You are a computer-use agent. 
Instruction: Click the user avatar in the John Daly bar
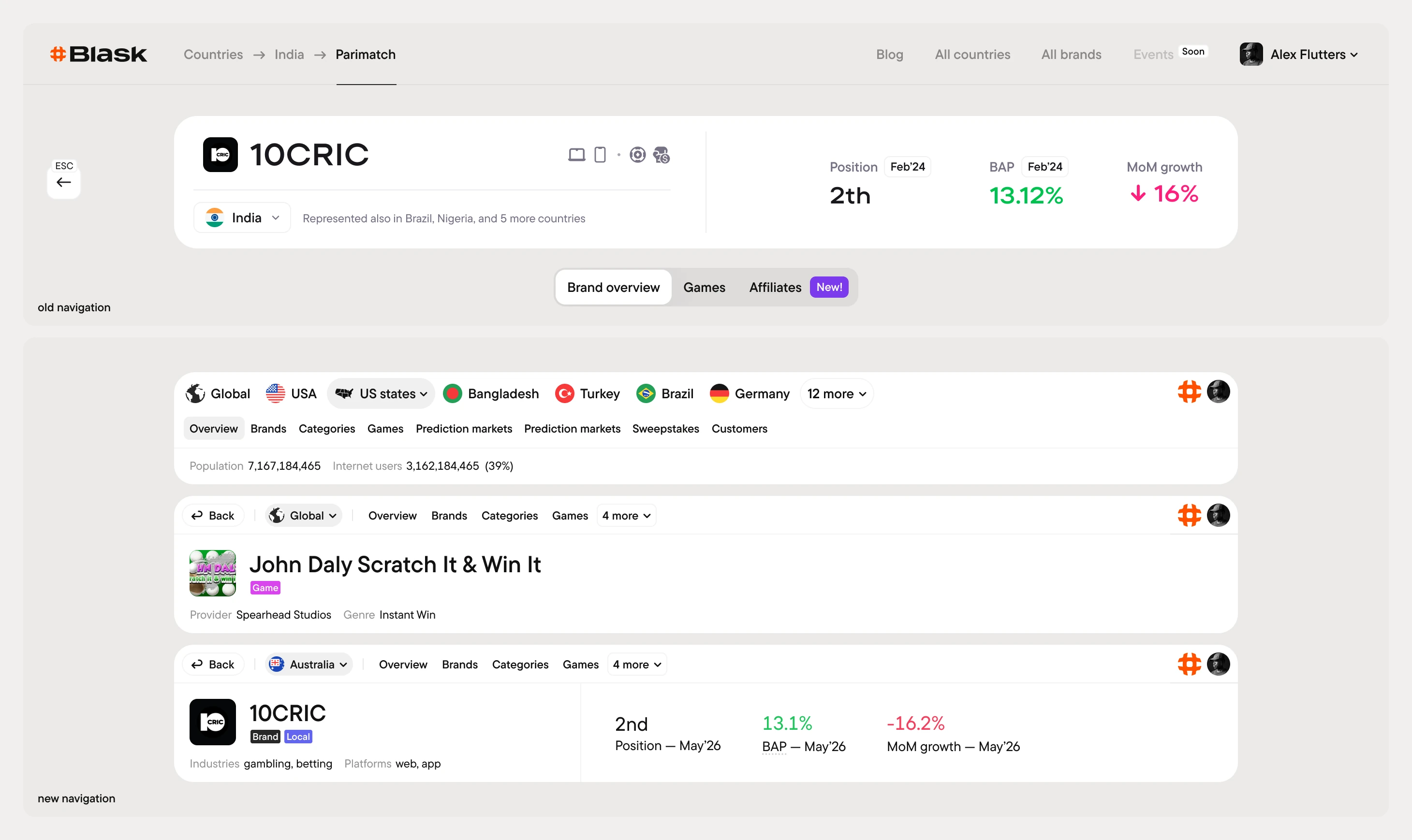(x=1219, y=516)
